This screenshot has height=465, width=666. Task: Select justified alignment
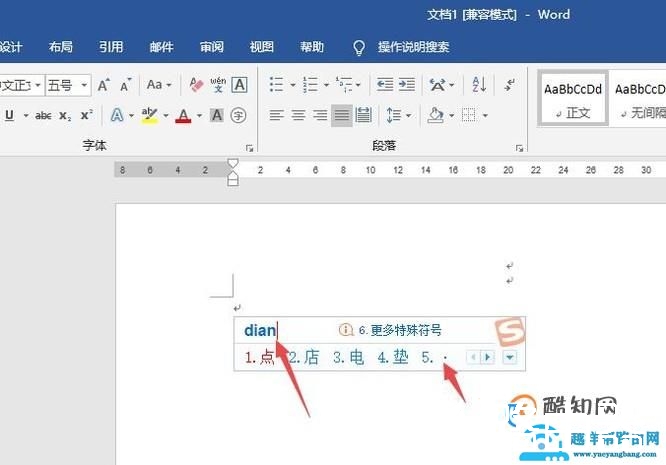(x=342, y=115)
